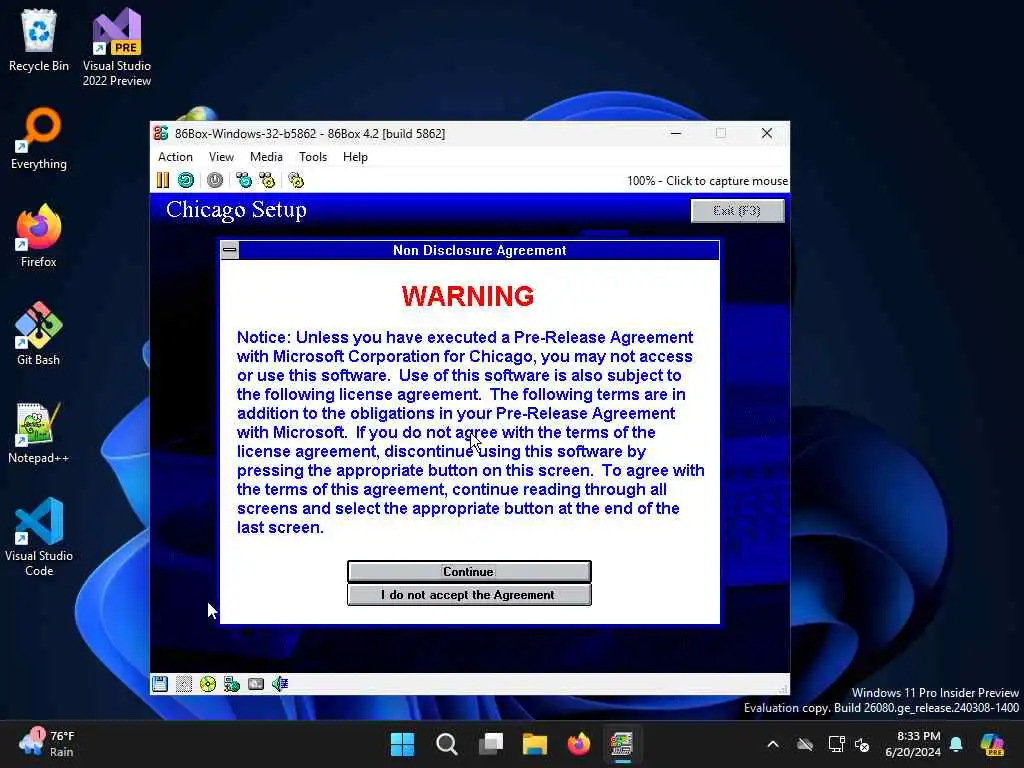Minimize the 86Box window
1024x768 pixels.
pyautogui.click(x=676, y=133)
